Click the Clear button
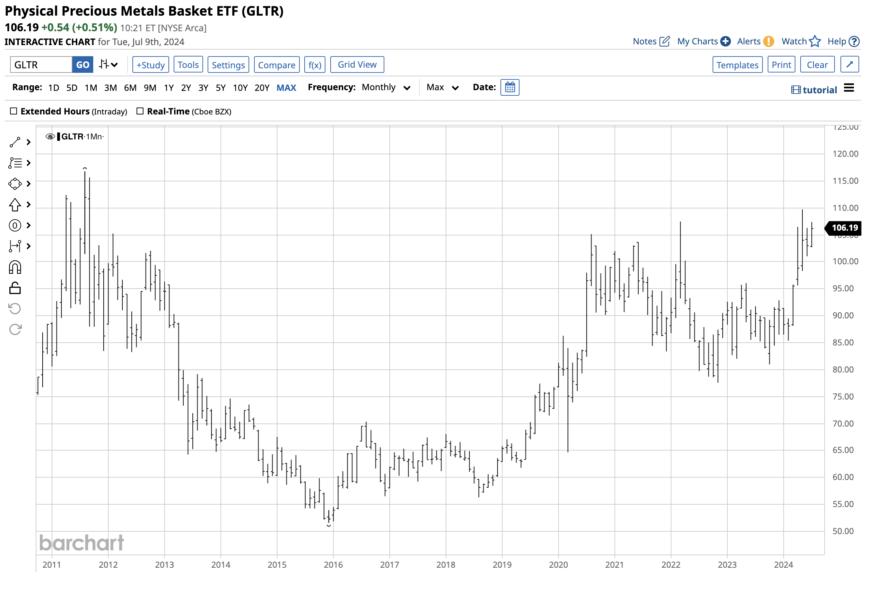The width and height of the screenshot is (881, 600). click(x=817, y=65)
